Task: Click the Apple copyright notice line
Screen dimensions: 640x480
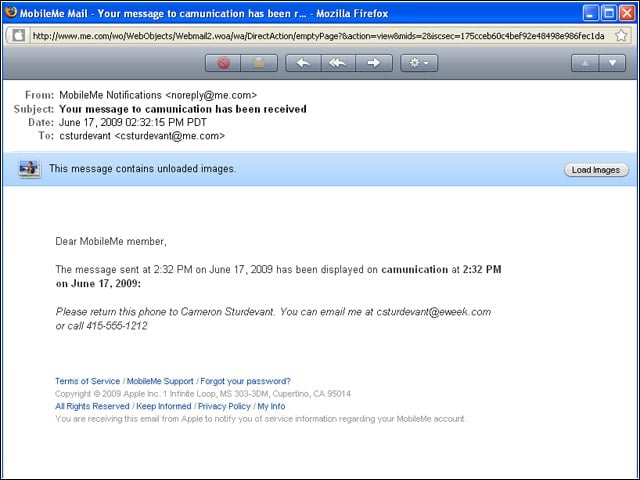Action: pyautogui.click(x=203, y=394)
